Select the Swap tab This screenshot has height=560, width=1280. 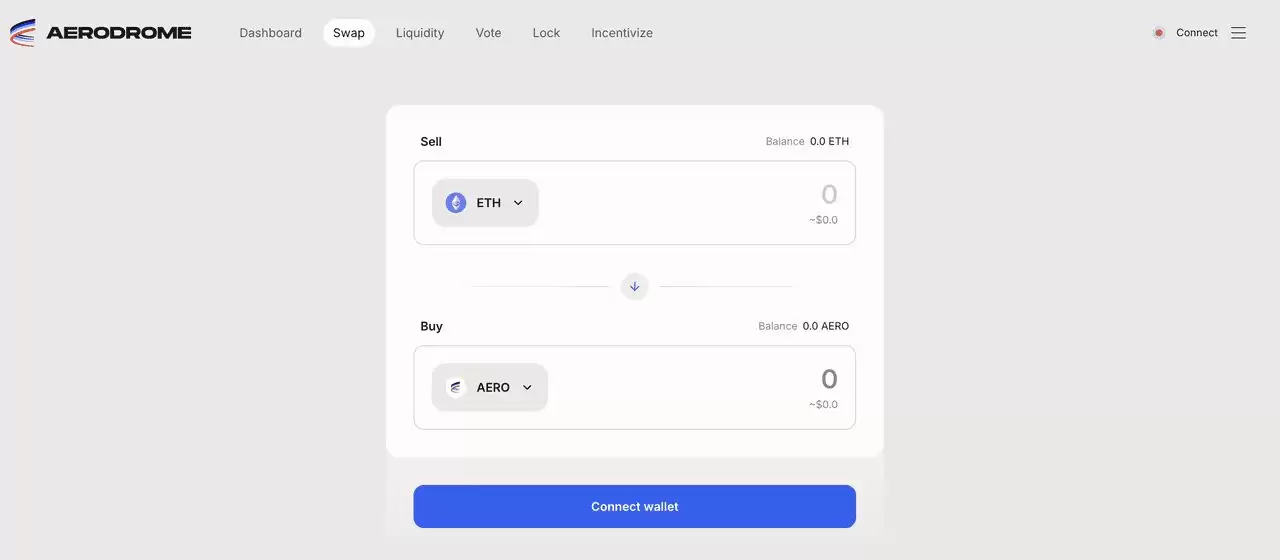(349, 33)
